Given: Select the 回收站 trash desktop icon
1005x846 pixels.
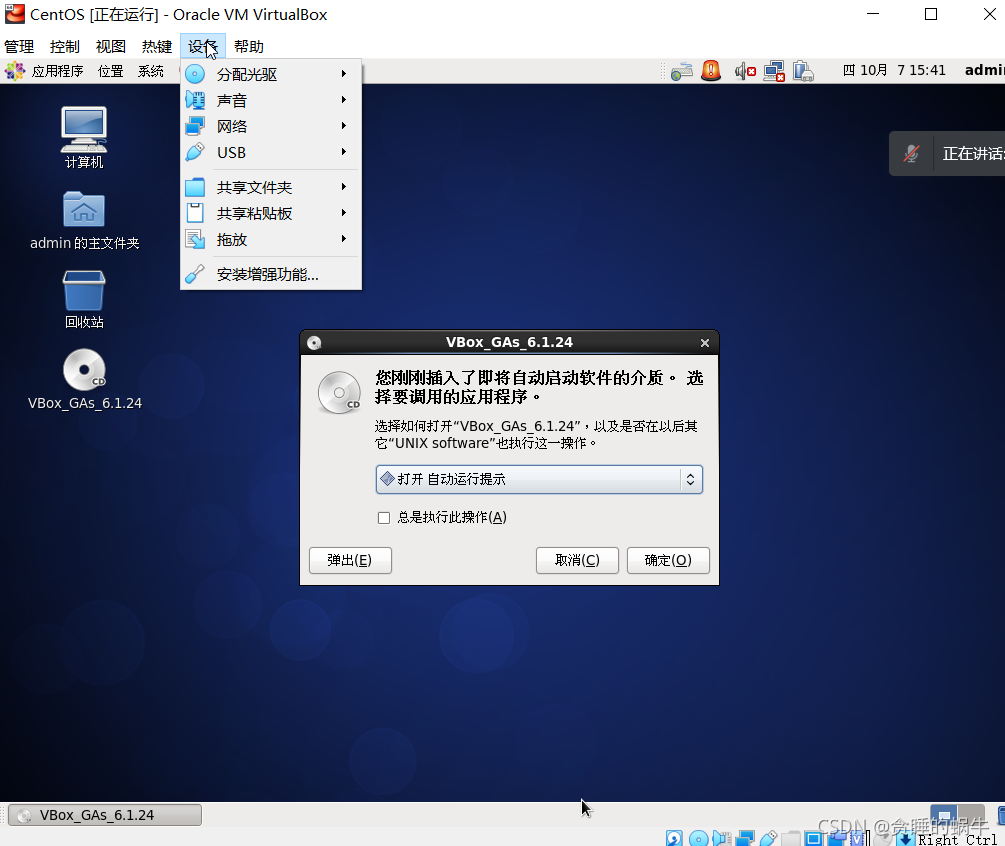Looking at the screenshot, I should (x=84, y=299).
